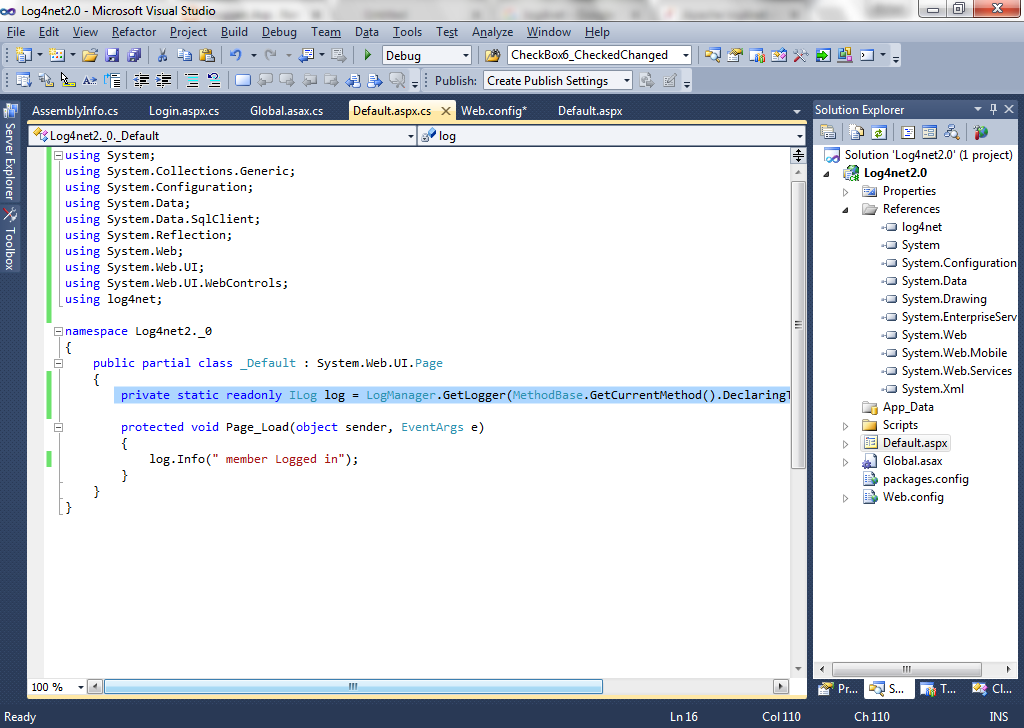
Task: Select the Web.config project item
Action: (x=911, y=497)
